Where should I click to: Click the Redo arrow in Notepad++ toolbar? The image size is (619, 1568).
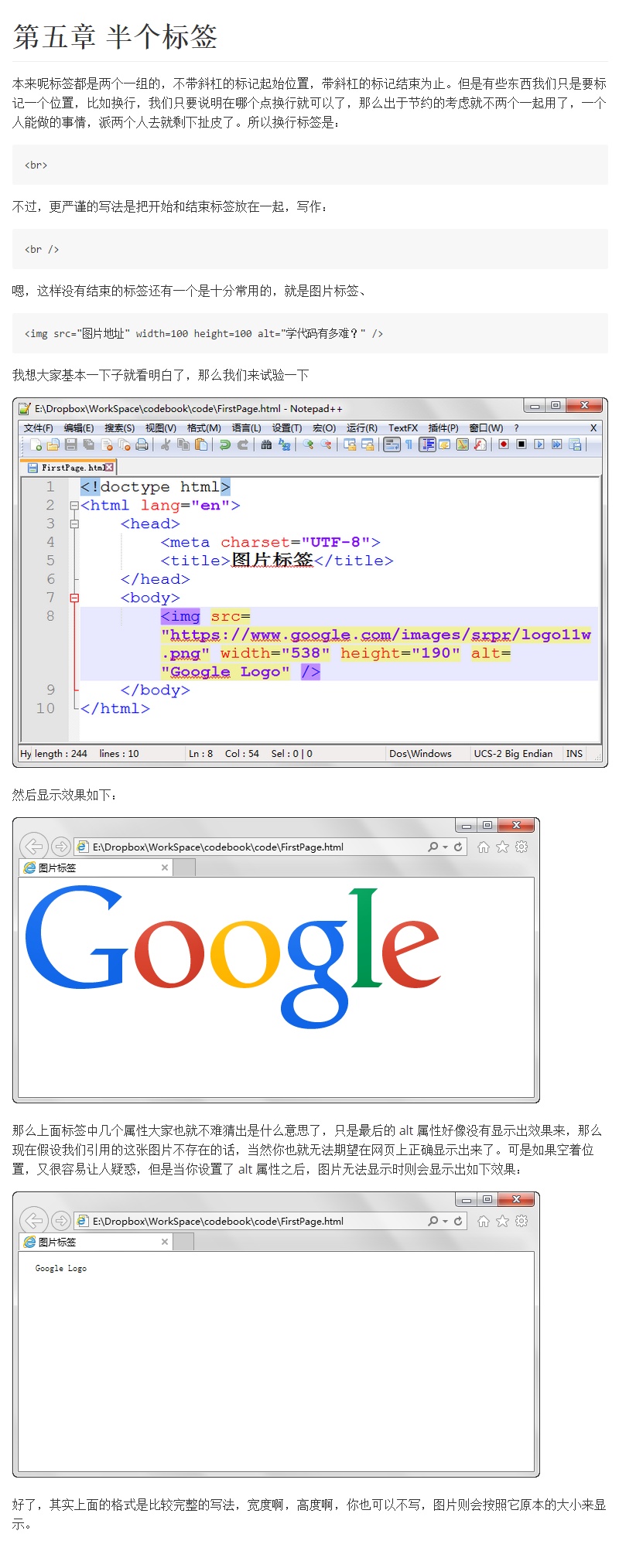tap(243, 445)
